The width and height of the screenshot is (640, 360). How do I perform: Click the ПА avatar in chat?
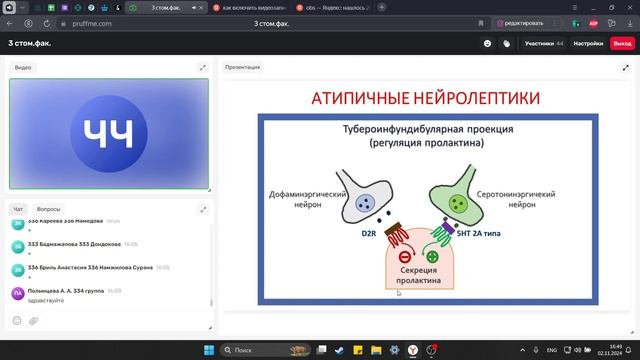pyautogui.click(x=18, y=293)
